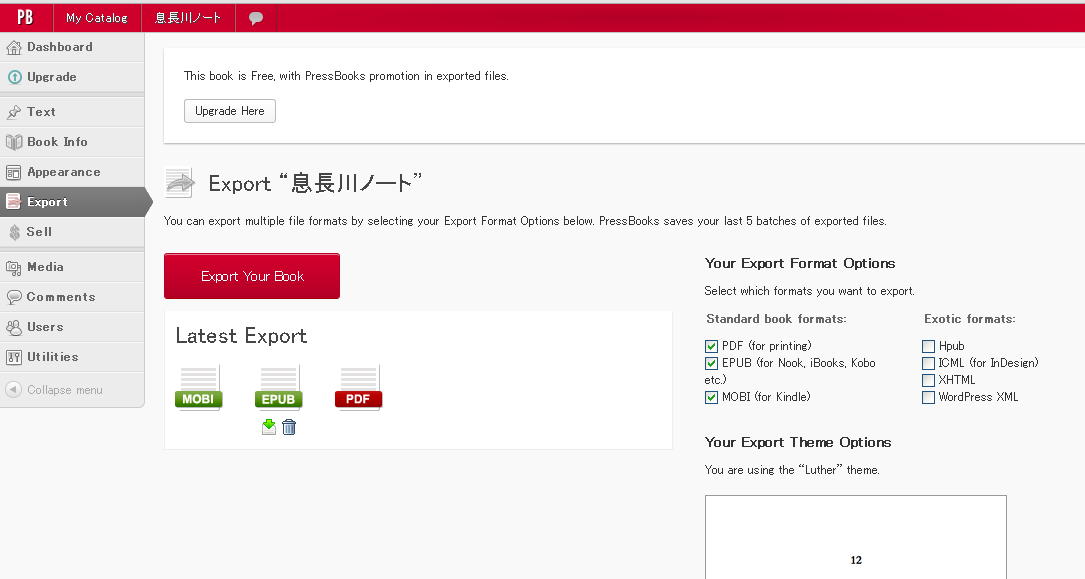Viewport: 1085px width, 579px height.
Task: Download the EPUB file with green arrow
Action: coord(268,427)
